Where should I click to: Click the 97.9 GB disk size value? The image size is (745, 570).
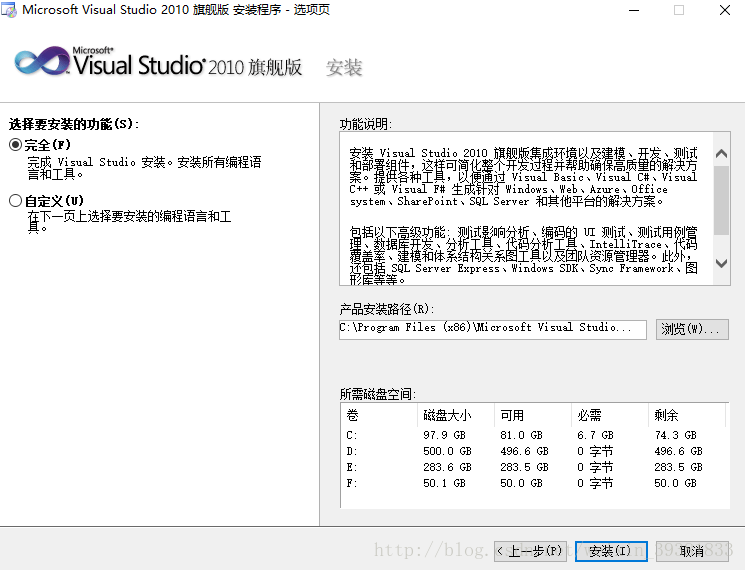tap(444, 435)
